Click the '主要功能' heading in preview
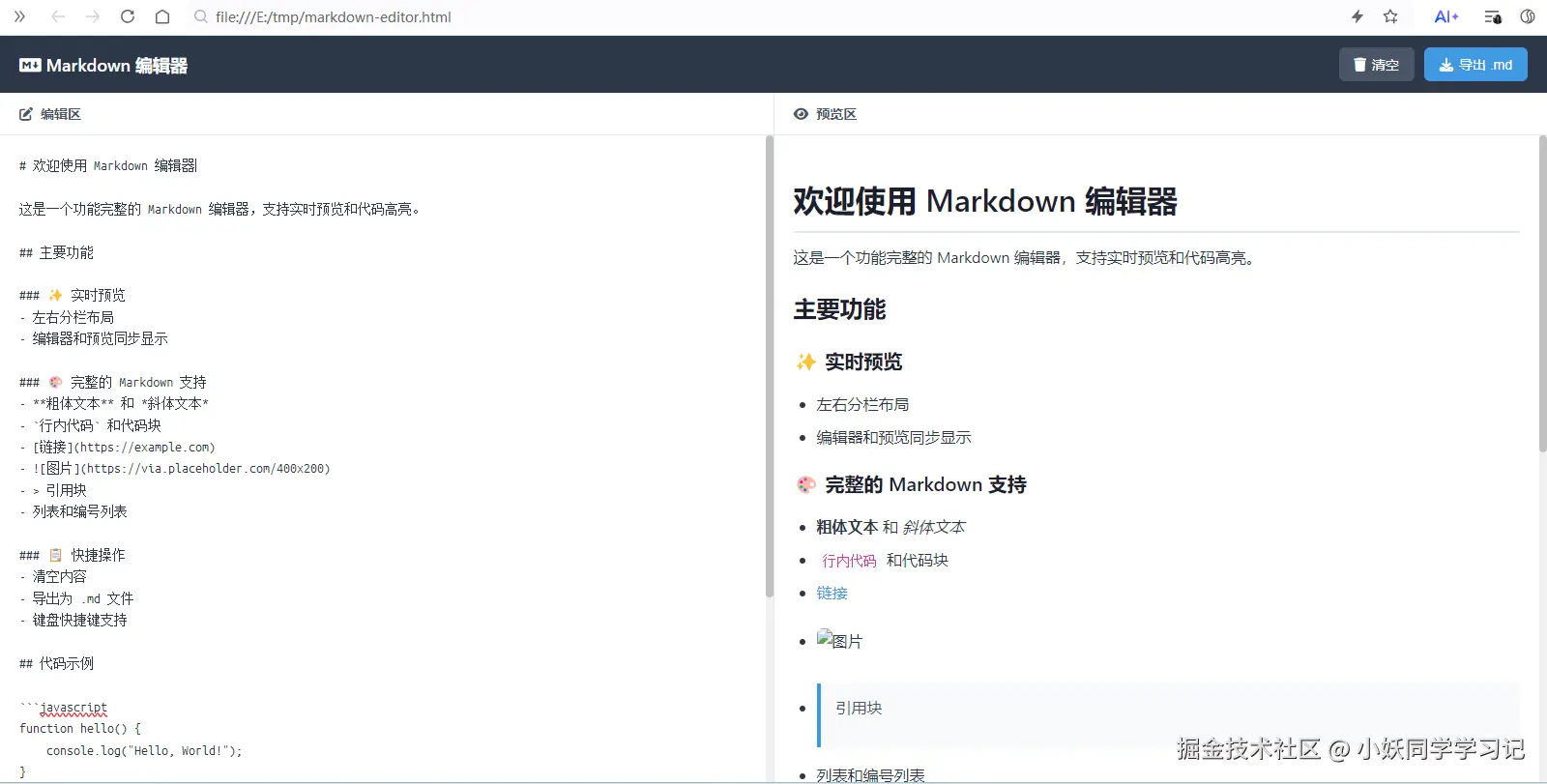 tap(839, 309)
